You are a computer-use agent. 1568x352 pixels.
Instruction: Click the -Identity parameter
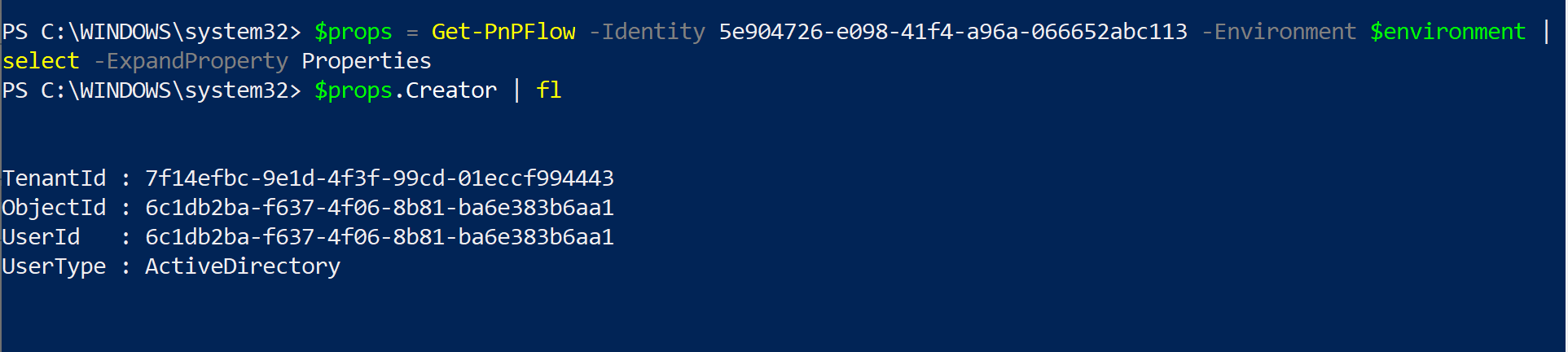tap(647, 32)
